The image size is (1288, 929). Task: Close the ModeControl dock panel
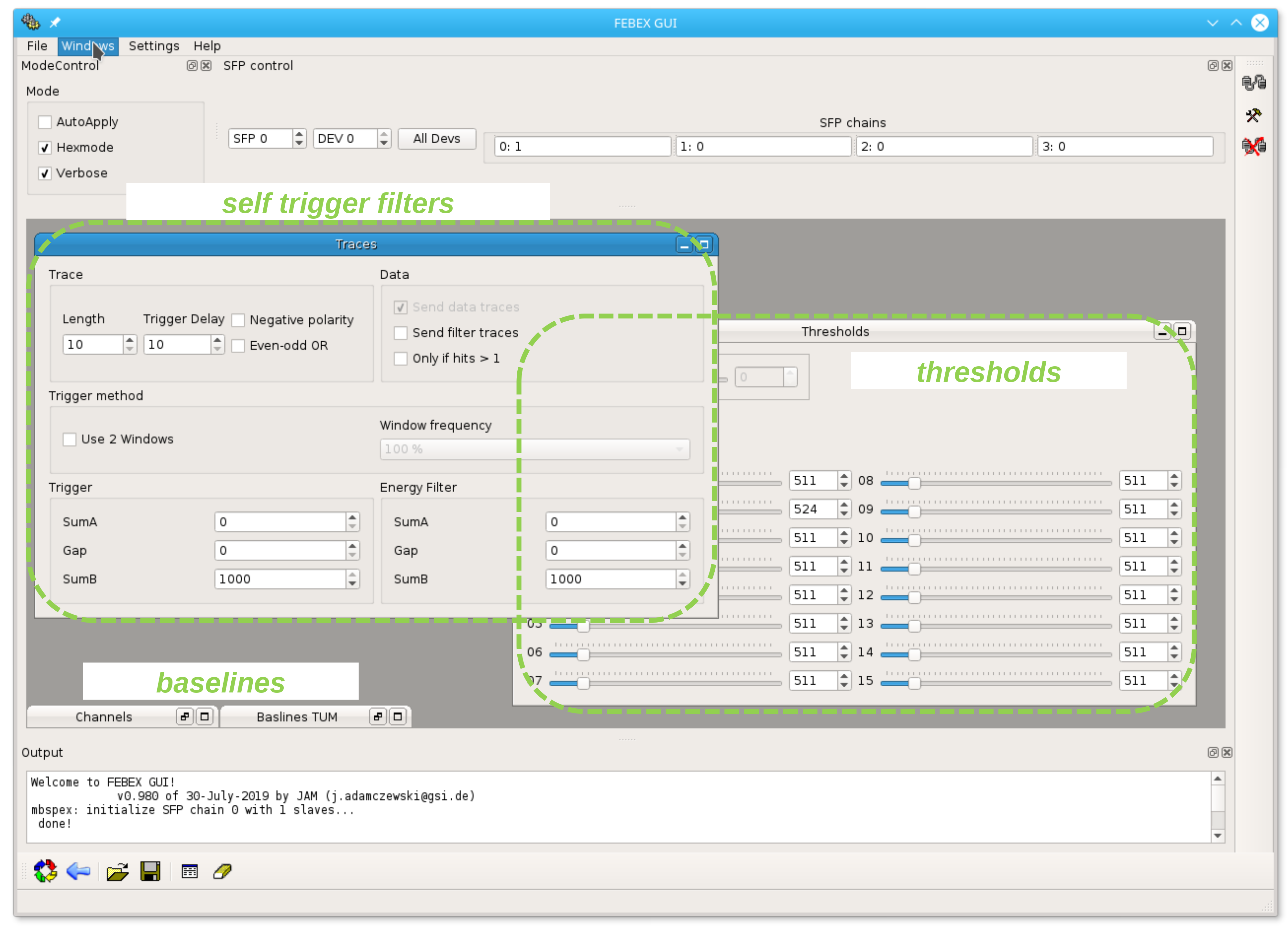coord(206,65)
